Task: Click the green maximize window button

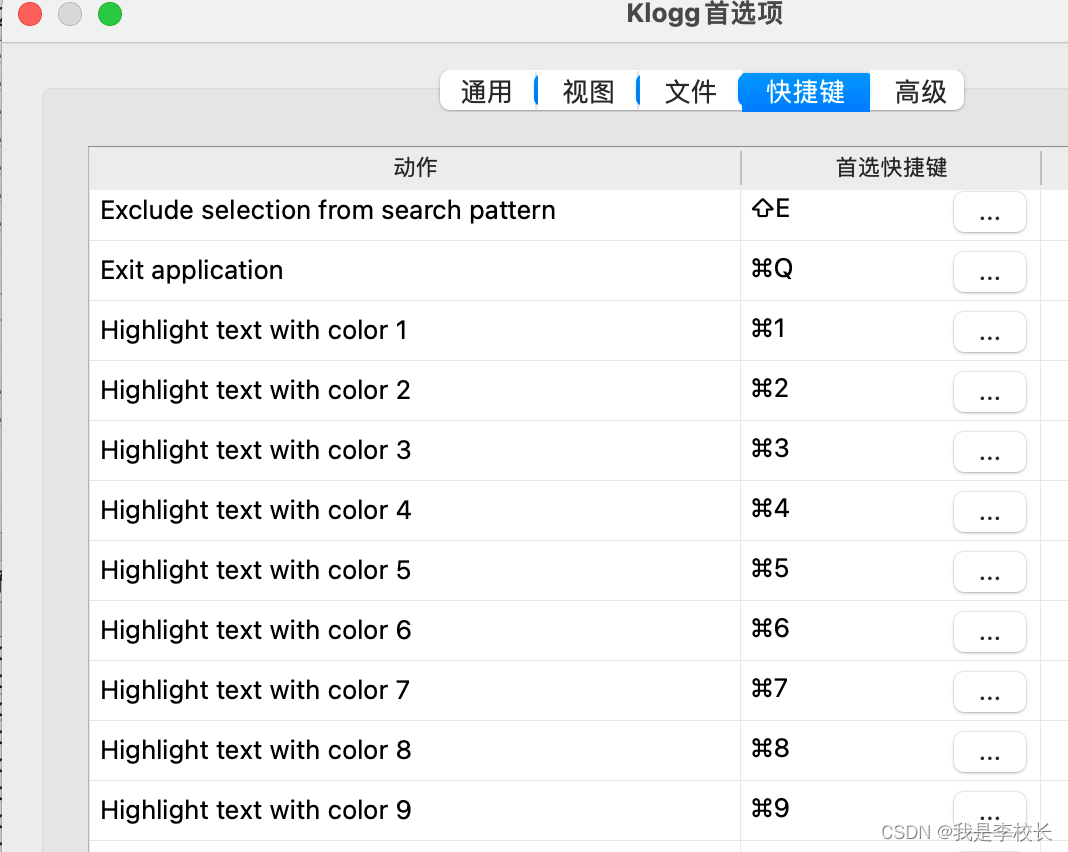Action: coord(110,14)
